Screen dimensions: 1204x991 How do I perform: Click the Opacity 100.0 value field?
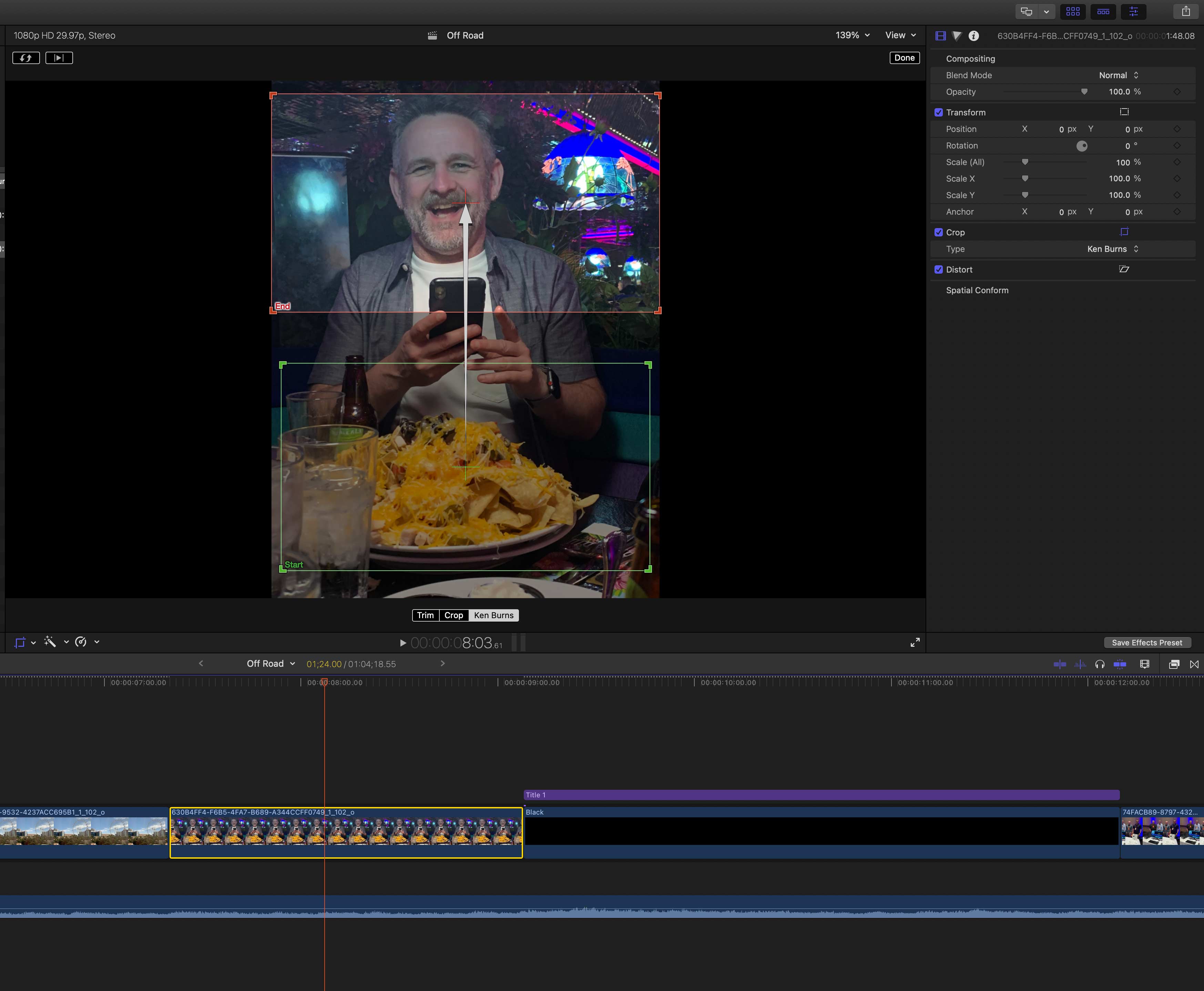[x=1119, y=91]
